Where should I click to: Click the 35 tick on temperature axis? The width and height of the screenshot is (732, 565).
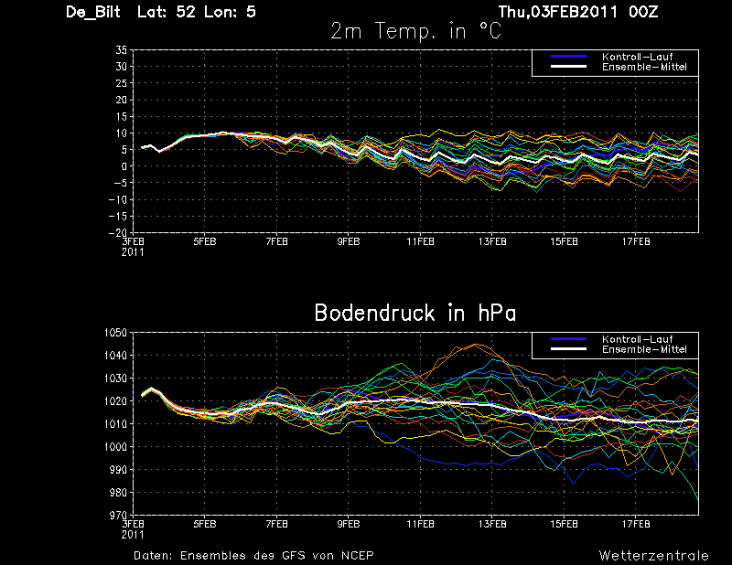tap(121, 50)
